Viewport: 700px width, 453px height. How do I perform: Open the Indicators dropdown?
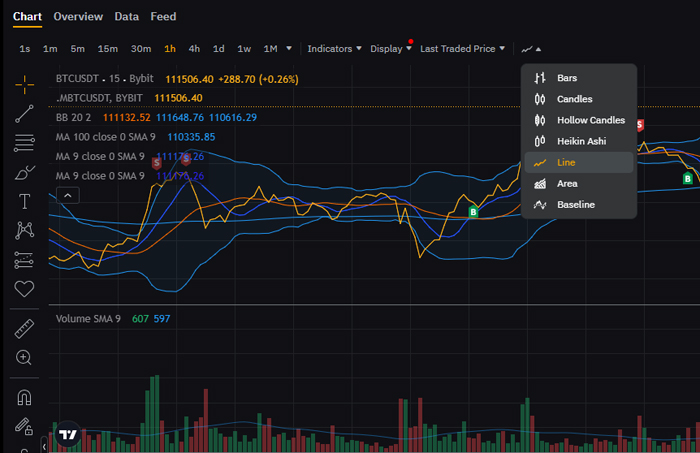click(334, 49)
